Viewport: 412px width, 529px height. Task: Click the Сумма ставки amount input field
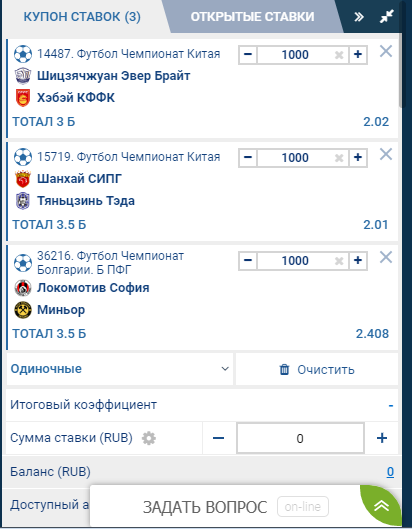point(300,438)
